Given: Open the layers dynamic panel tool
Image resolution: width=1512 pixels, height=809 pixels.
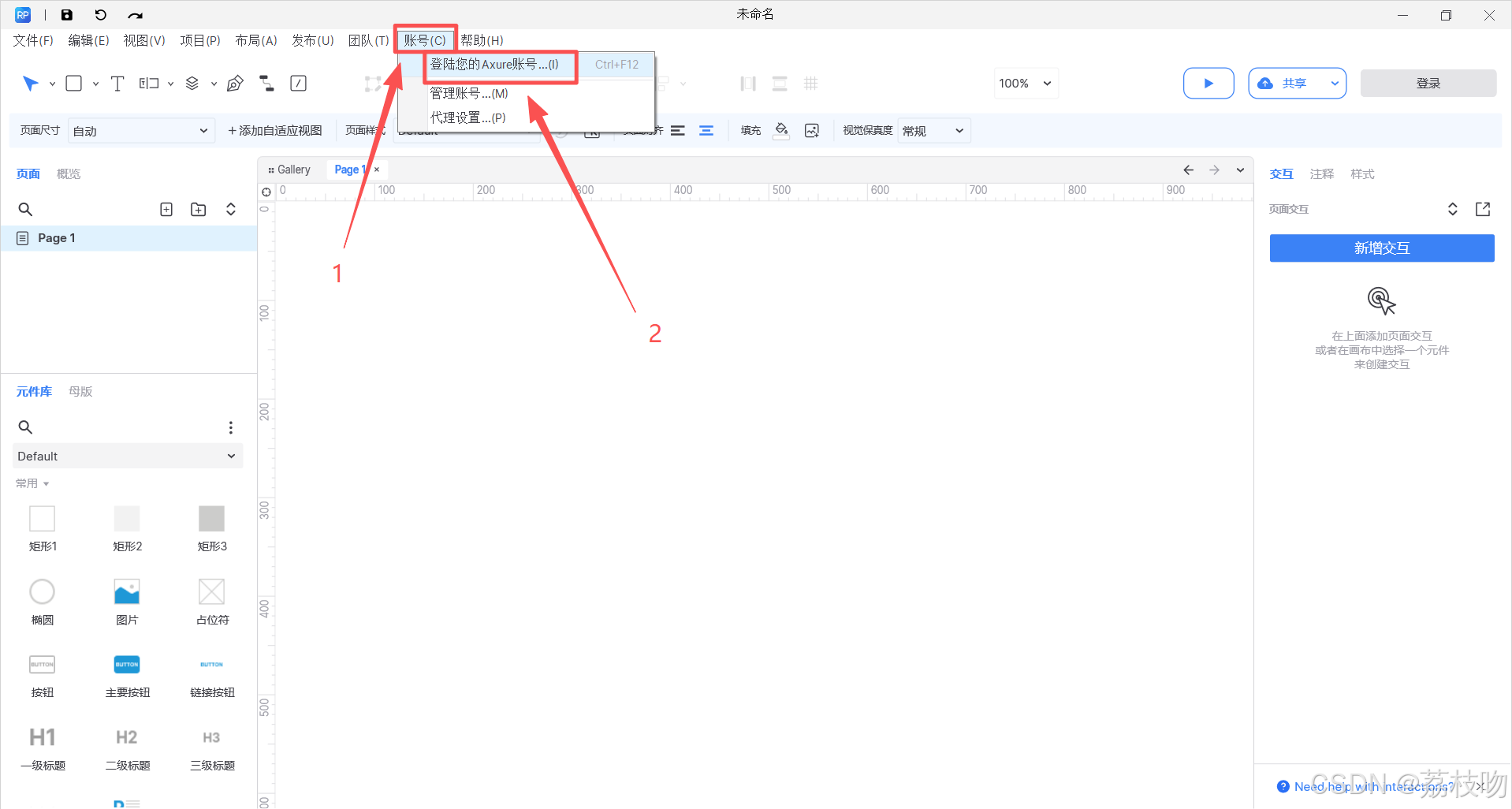Looking at the screenshot, I should (192, 84).
